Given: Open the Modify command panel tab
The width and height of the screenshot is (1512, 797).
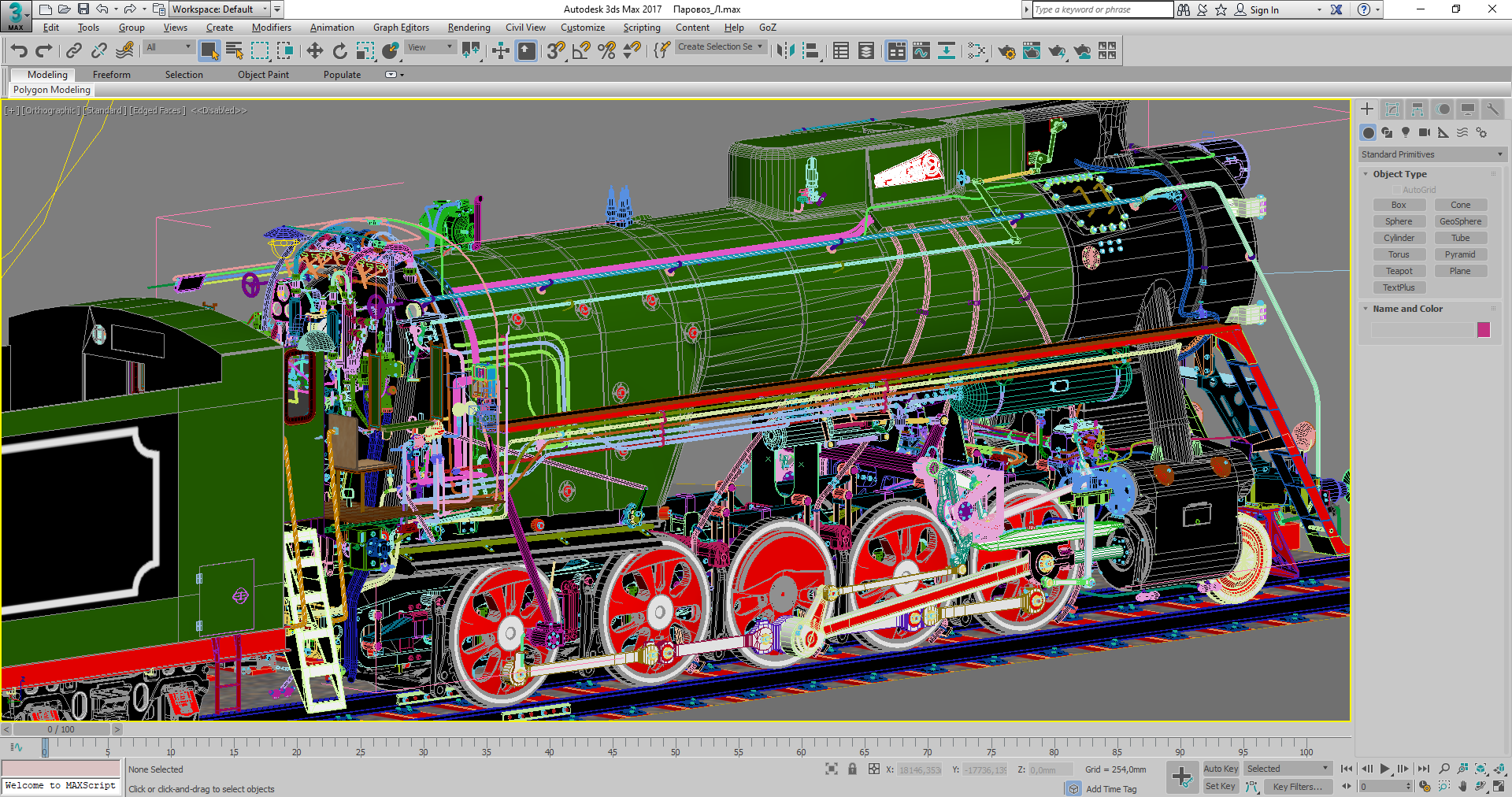Looking at the screenshot, I should coord(1392,109).
